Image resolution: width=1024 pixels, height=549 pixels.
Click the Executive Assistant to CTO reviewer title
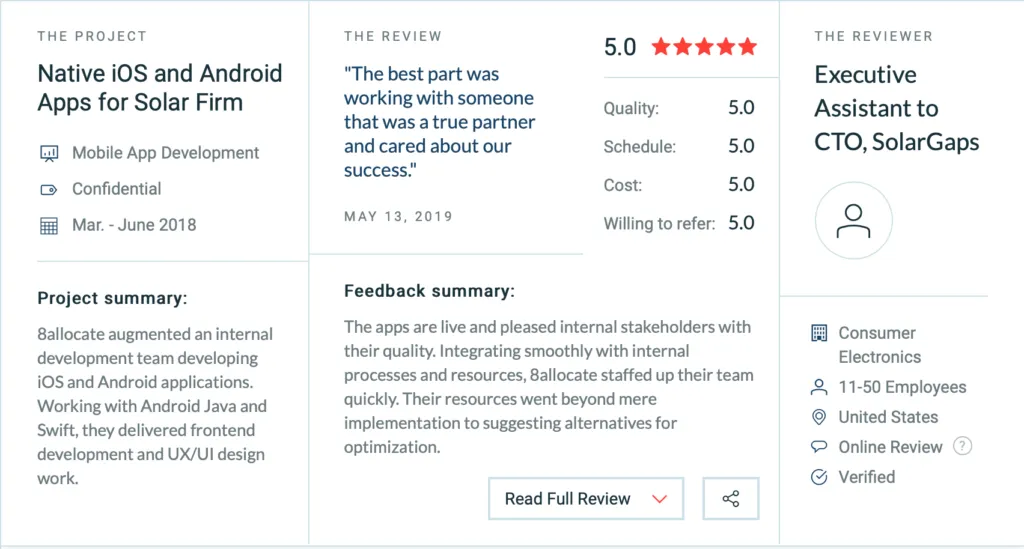897,108
